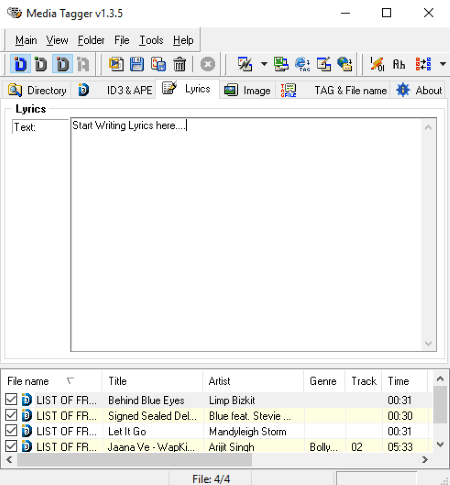This screenshot has width=450, height=485.
Task: Click the Ab letter case icon
Action: [x=399, y=64]
